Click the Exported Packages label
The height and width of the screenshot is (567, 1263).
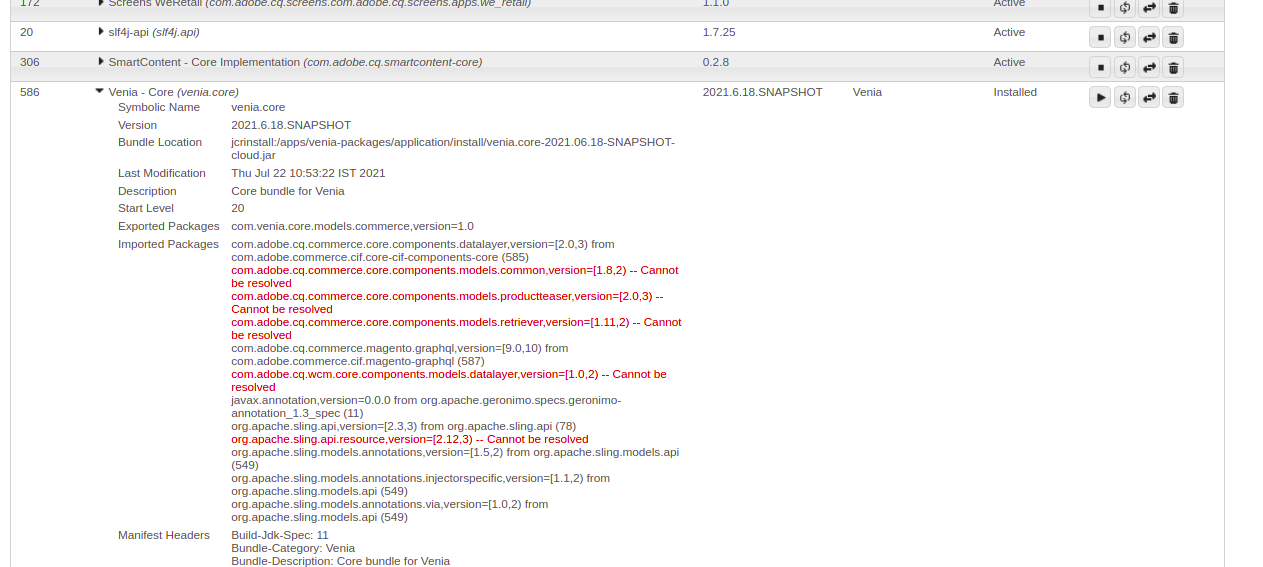coord(168,226)
